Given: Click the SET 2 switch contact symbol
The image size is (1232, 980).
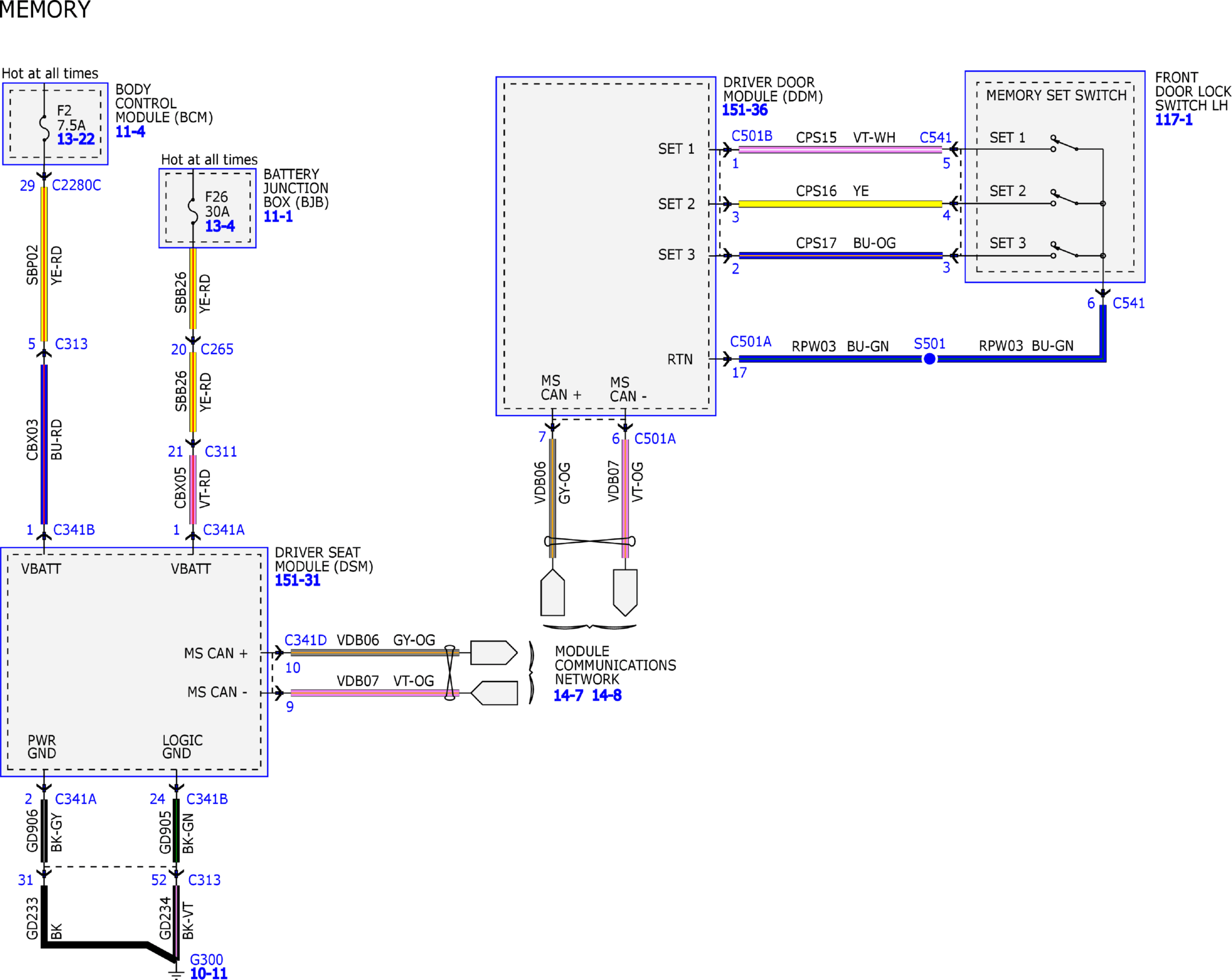Looking at the screenshot, I should [1064, 198].
